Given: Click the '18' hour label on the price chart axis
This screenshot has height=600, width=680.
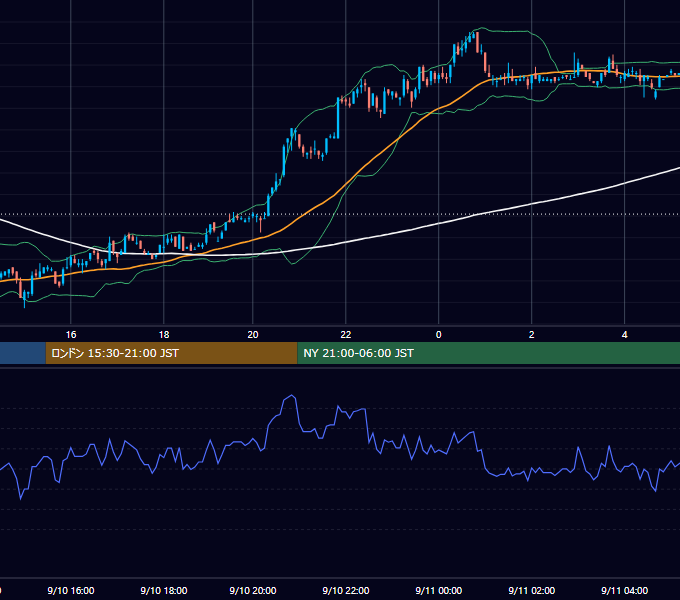Looking at the screenshot, I should tap(164, 335).
